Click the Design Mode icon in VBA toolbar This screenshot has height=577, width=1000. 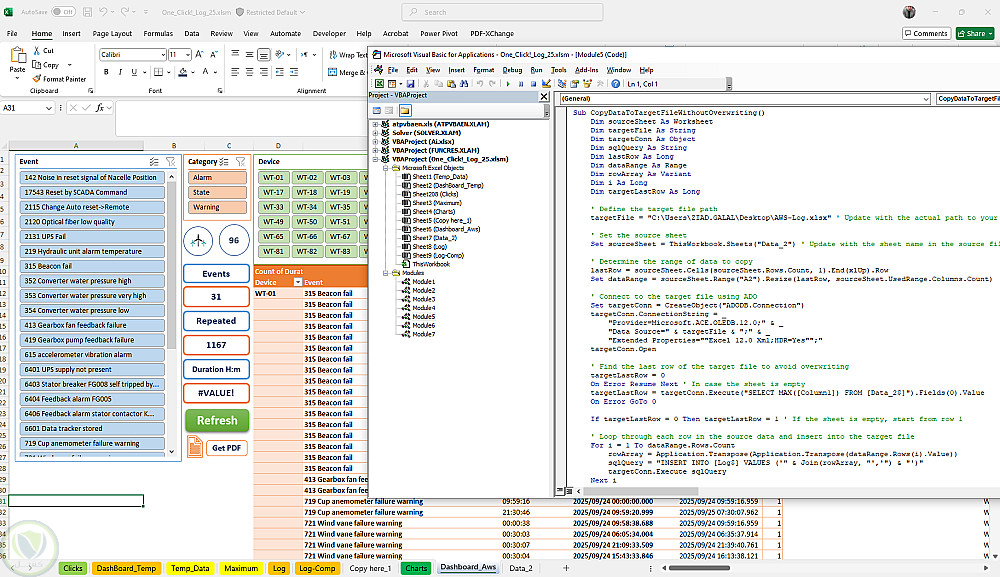tap(545, 85)
